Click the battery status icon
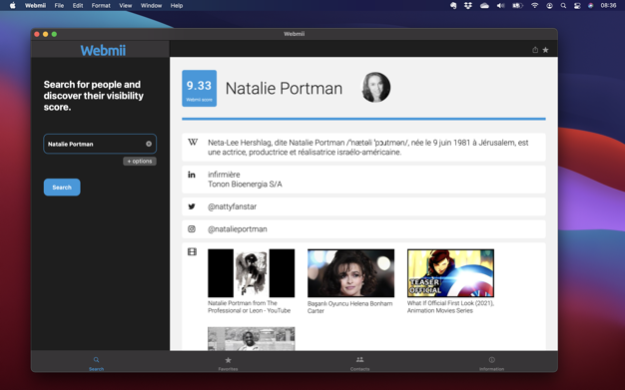This screenshot has height=390, width=625. pos(517,6)
